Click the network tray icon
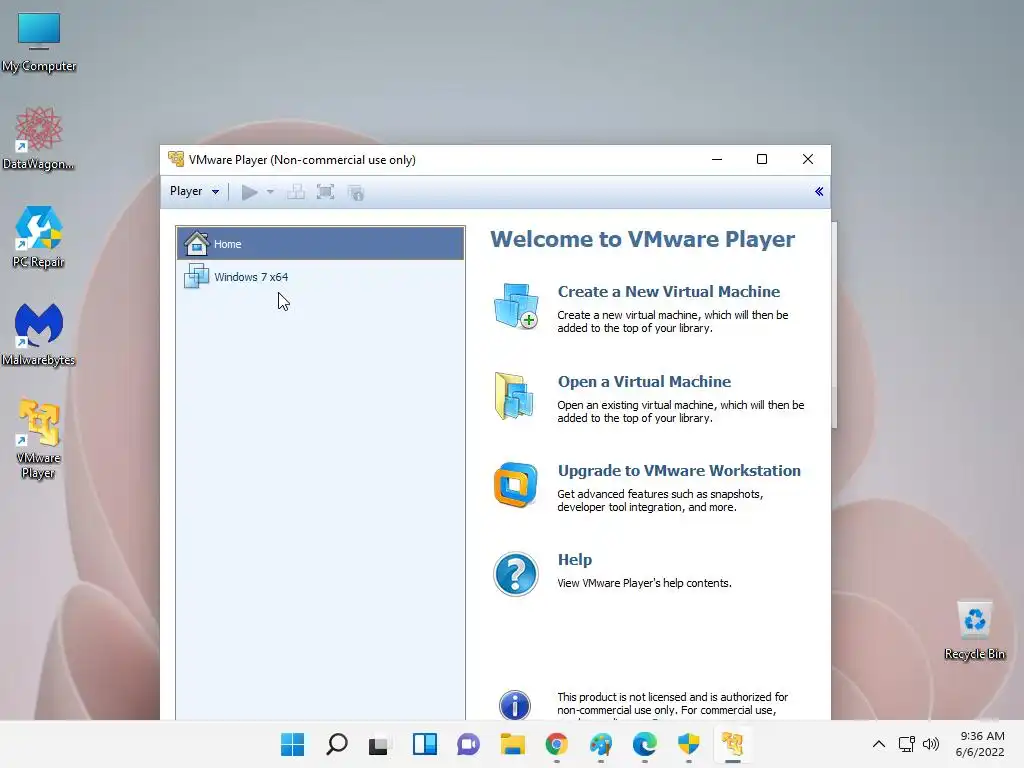Image resolution: width=1024 pixels, height=768 pixels. coord(906,744)
